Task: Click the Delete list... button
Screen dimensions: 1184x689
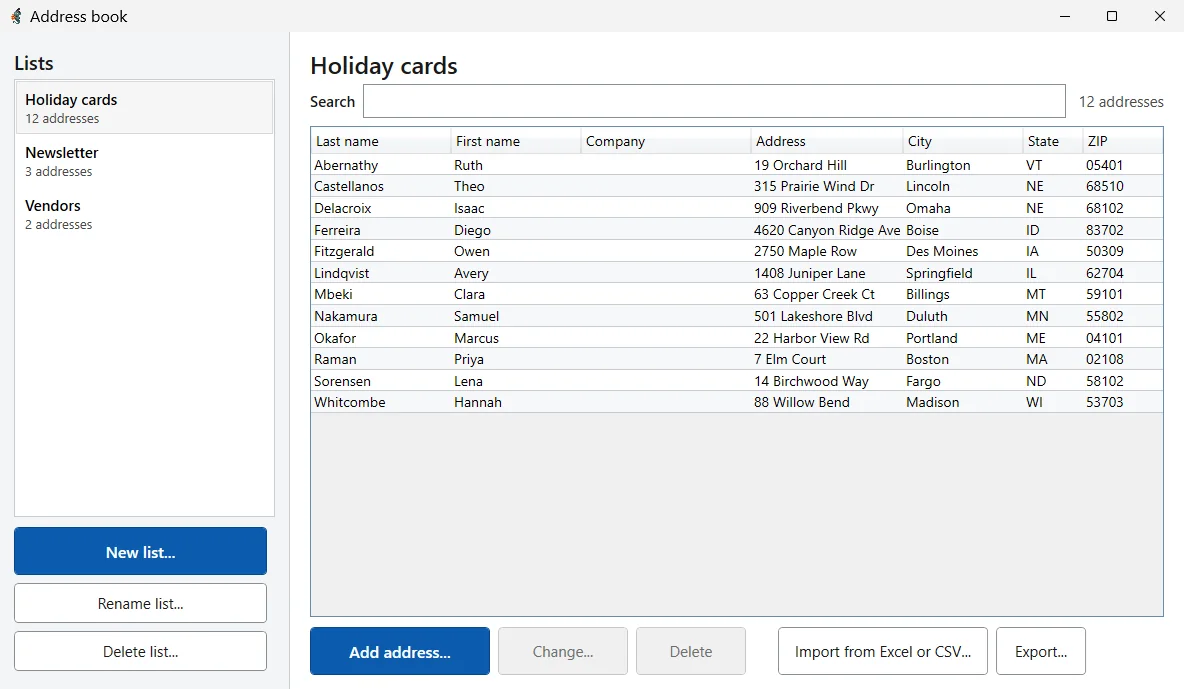Action: click(140, 651)
